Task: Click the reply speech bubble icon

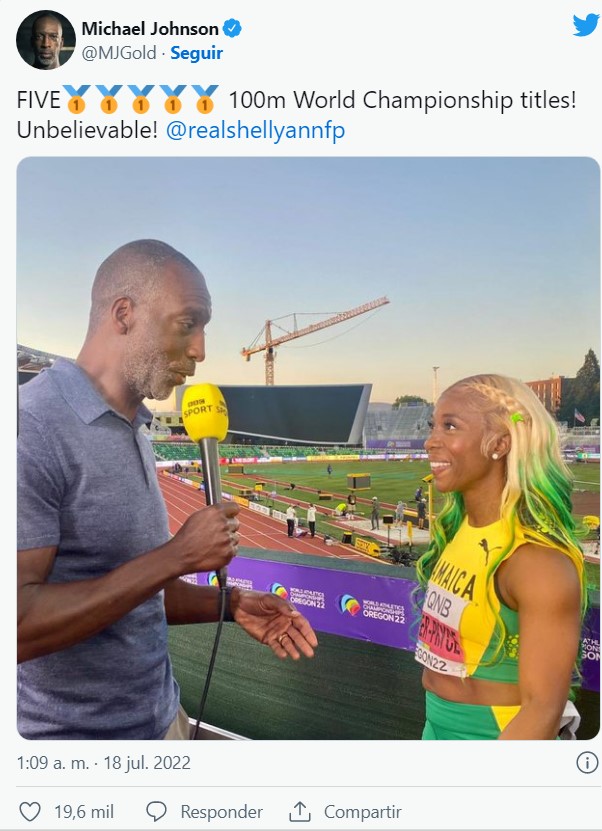Action: [x=156, y=811]
